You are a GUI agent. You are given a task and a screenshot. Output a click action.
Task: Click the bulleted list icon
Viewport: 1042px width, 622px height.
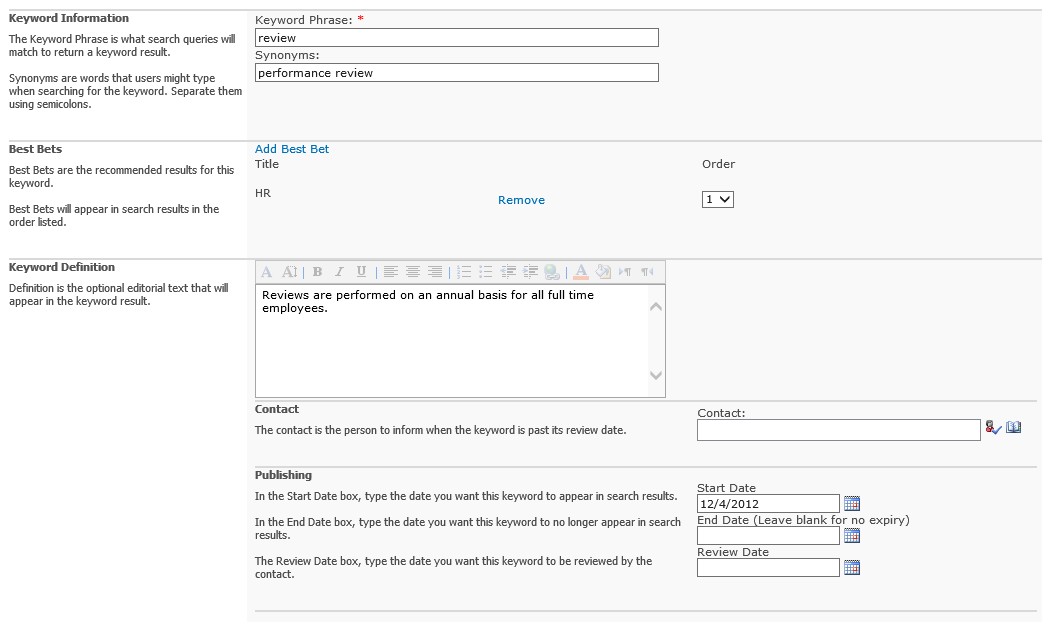(486, 272)
